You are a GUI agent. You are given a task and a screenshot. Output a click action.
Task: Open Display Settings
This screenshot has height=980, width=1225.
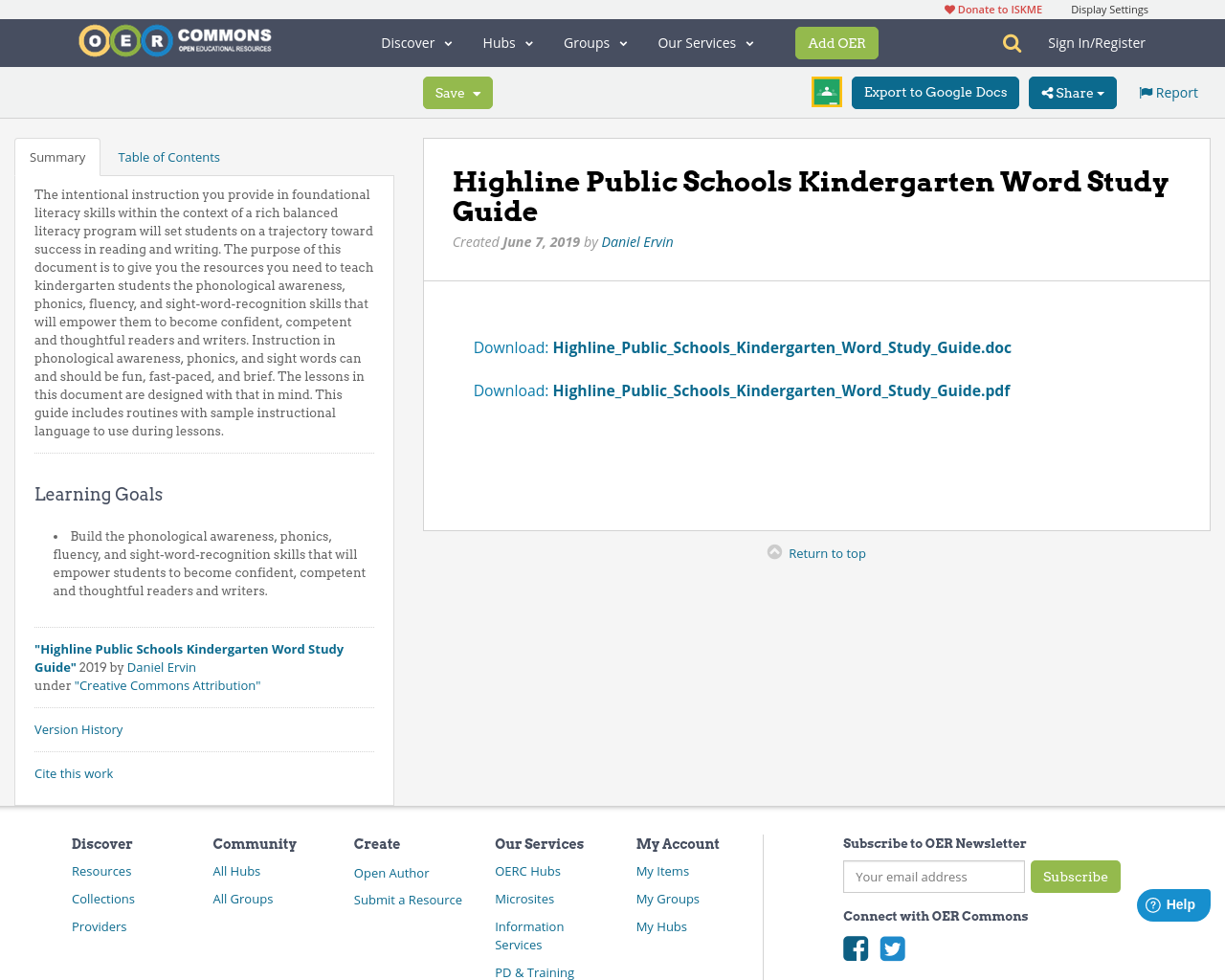click(1109, 8)
